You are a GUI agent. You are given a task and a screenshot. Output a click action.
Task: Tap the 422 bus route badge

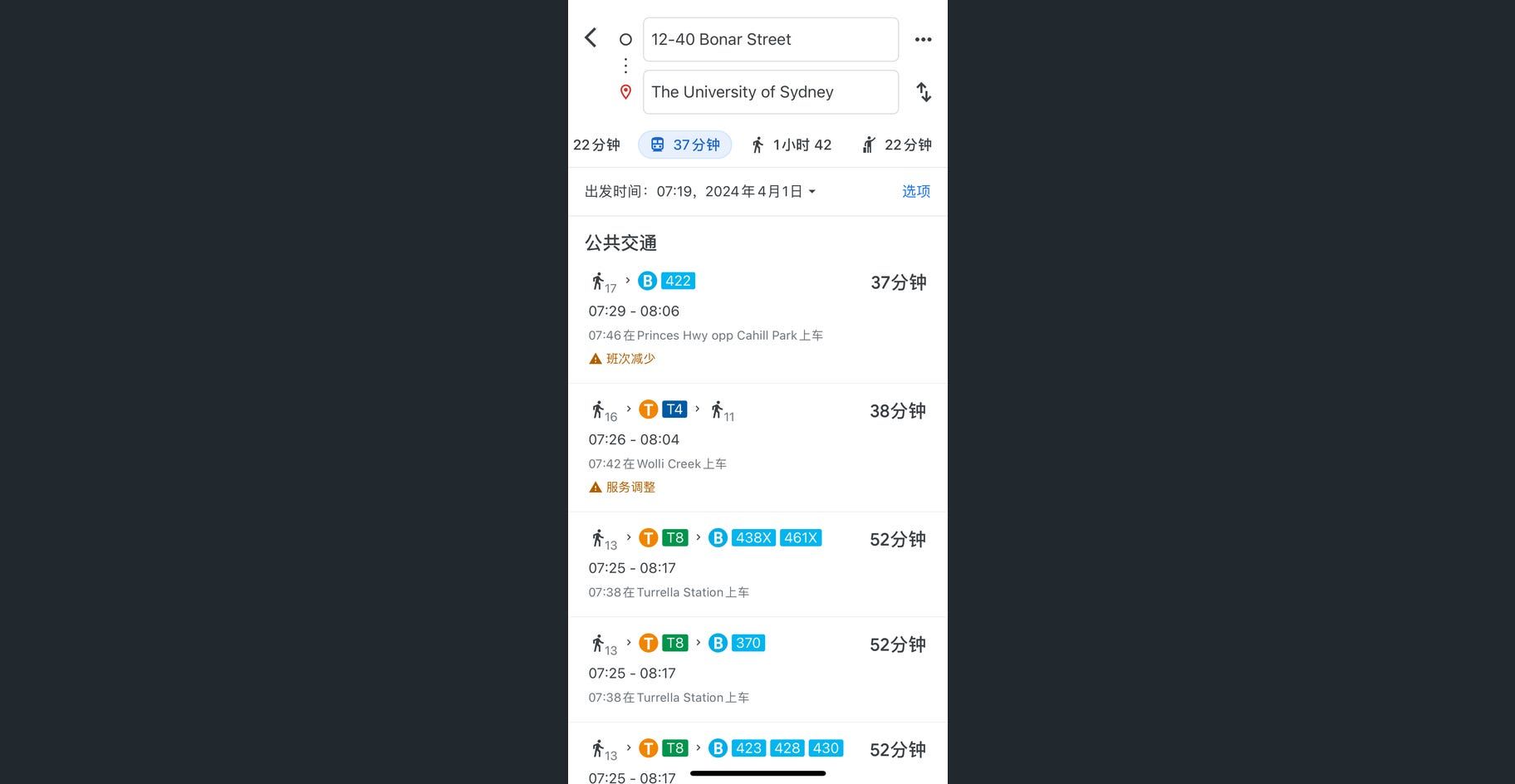coord(678,282)
